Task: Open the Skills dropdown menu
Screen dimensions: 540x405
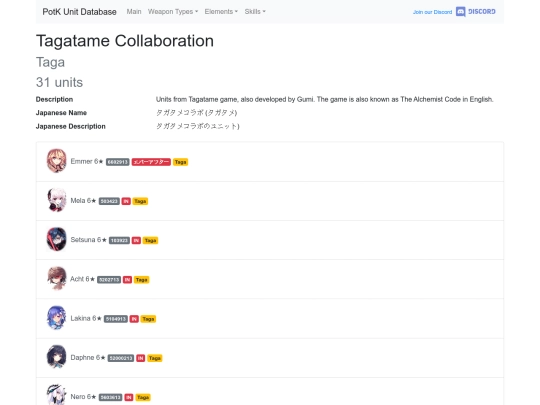Action: [x=255, y=12]
